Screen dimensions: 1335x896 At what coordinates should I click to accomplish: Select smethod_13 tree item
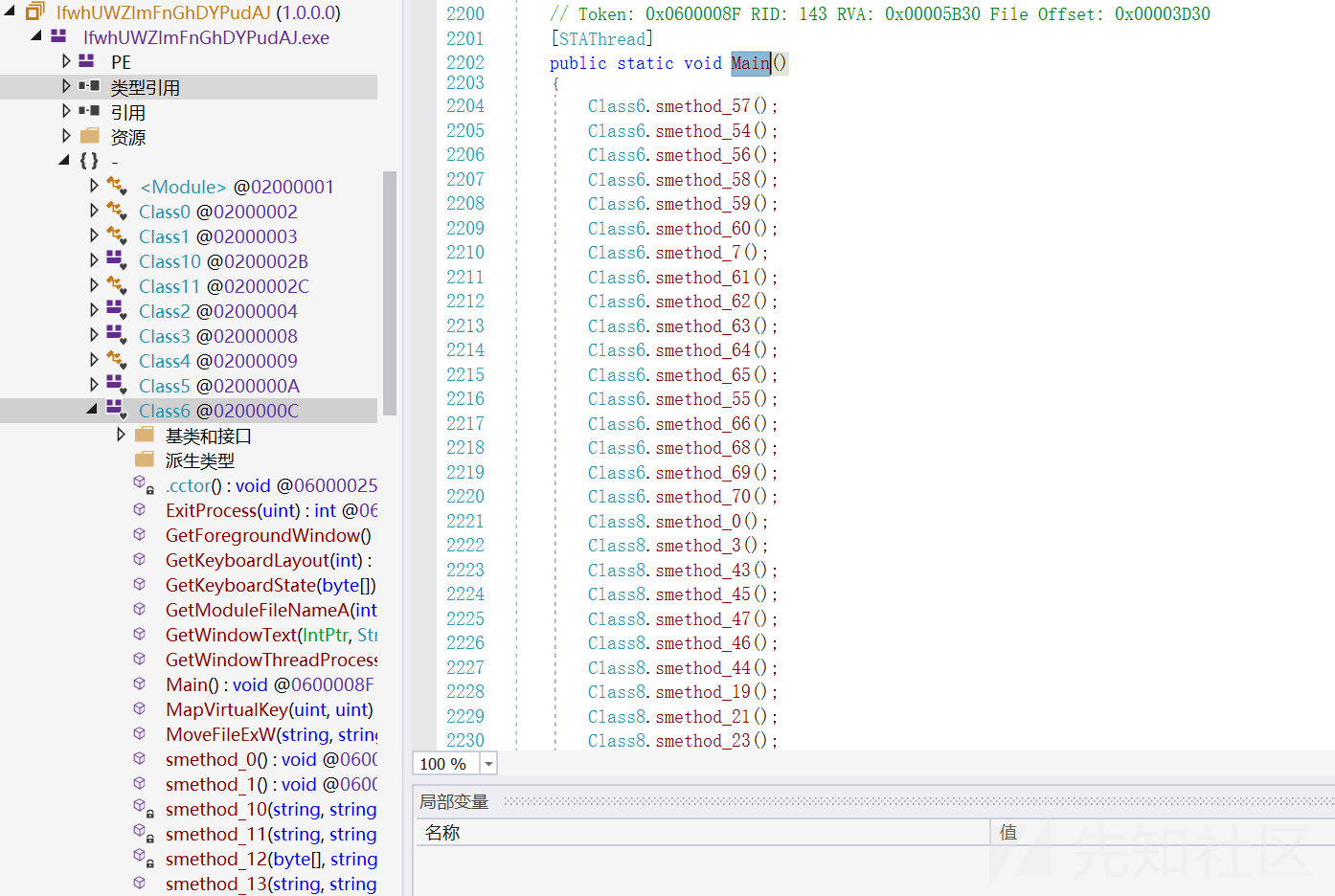[x=271, y=884]
